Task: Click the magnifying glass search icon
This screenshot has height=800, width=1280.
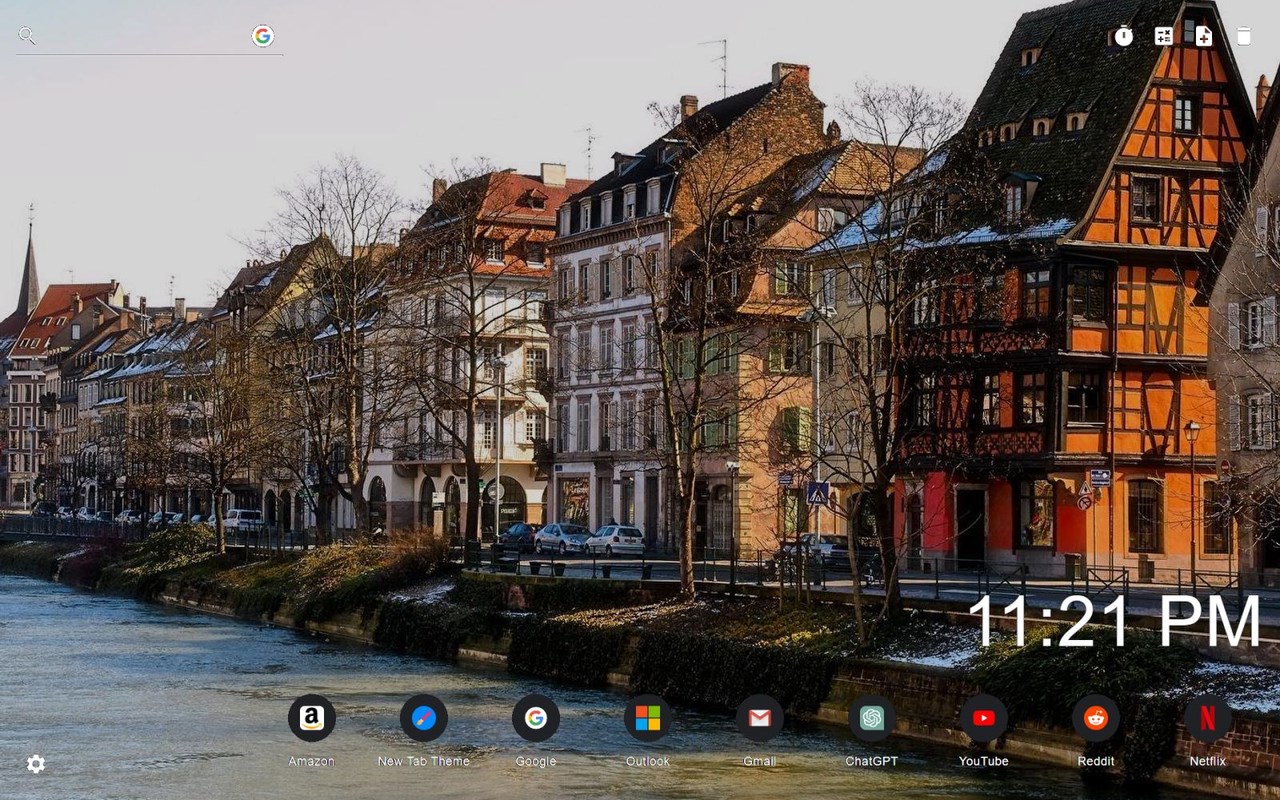Action: [27, 36]
